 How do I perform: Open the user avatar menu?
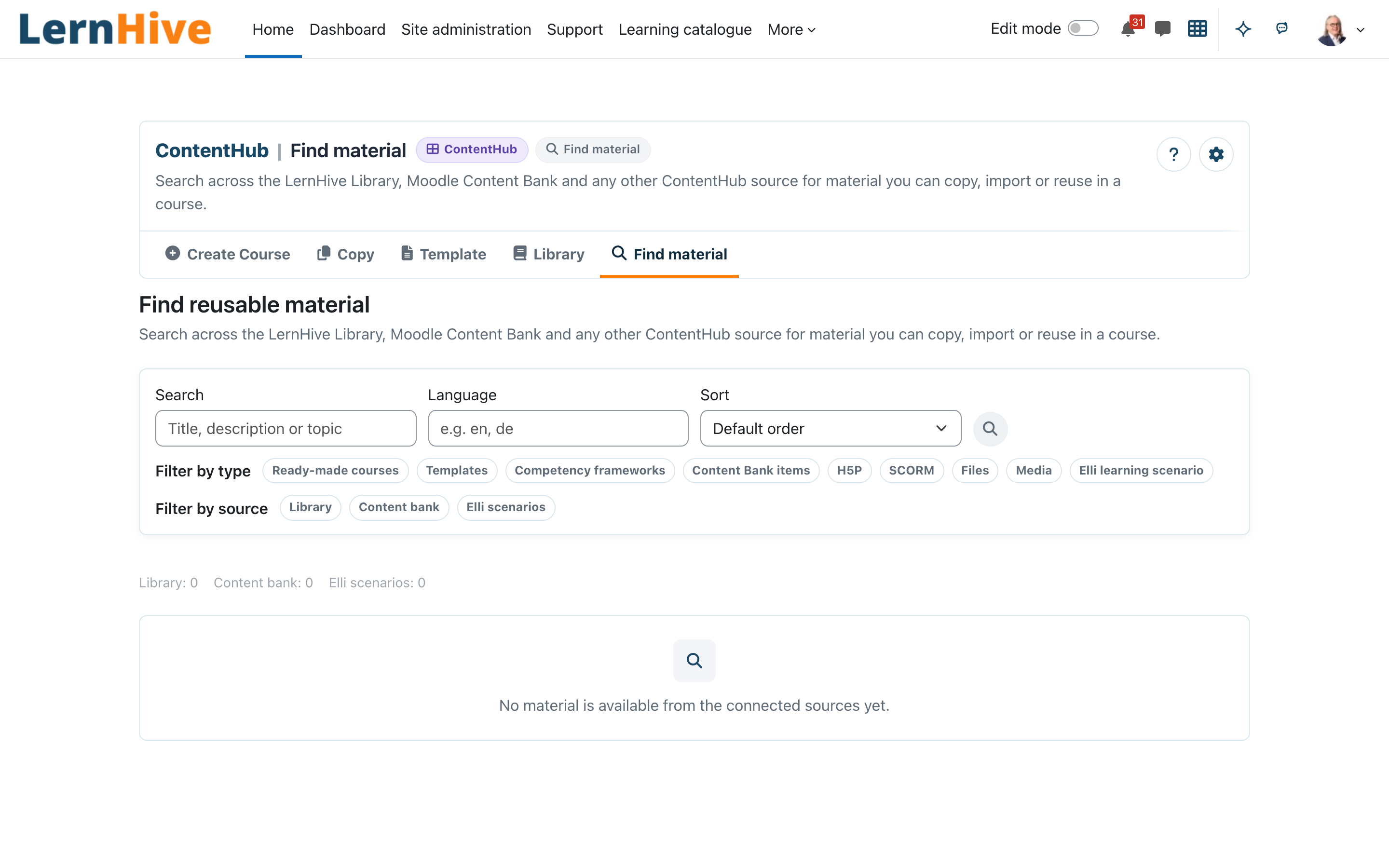point(1332,30)
